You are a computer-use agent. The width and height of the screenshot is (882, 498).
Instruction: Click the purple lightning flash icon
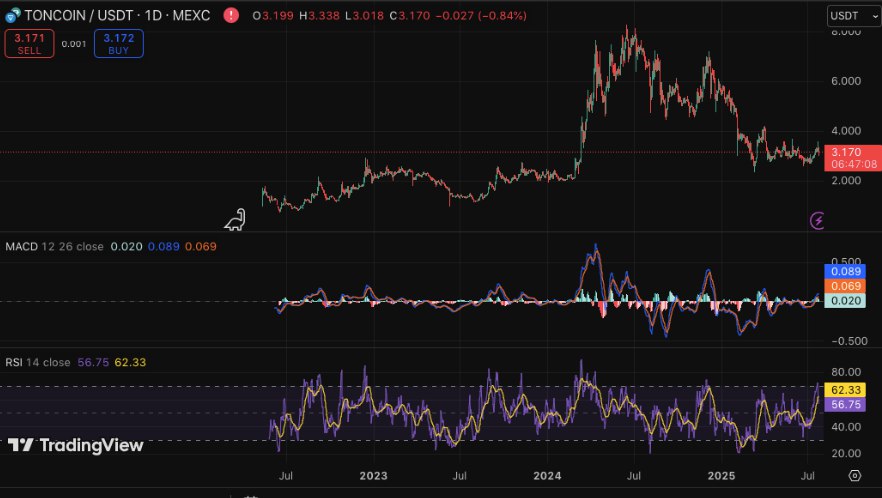[x=817, y=220]
